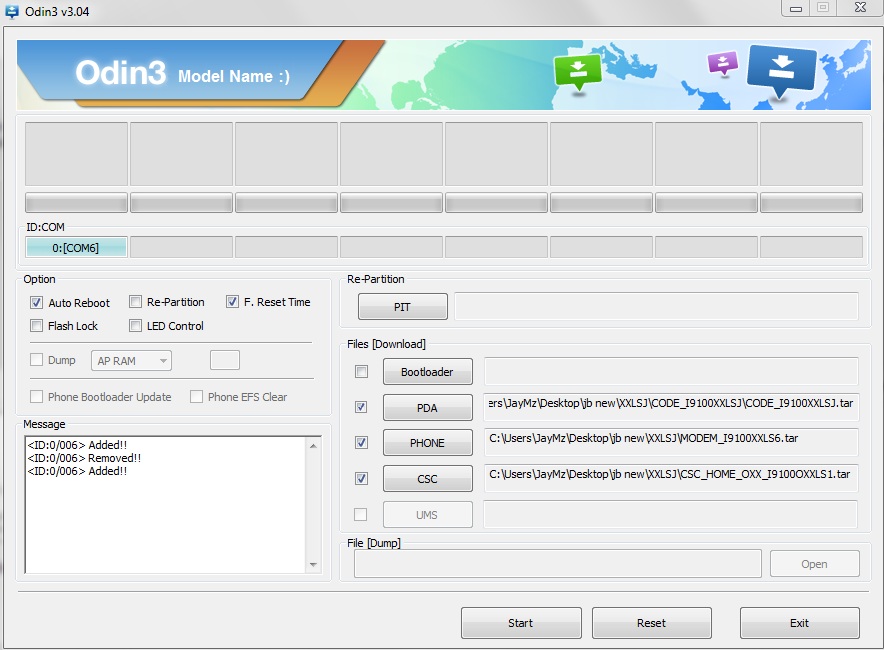This screenshot has width=884, height=650.
Task: Toggle the Auto Reboot checkbox
Action: [37, 303]
